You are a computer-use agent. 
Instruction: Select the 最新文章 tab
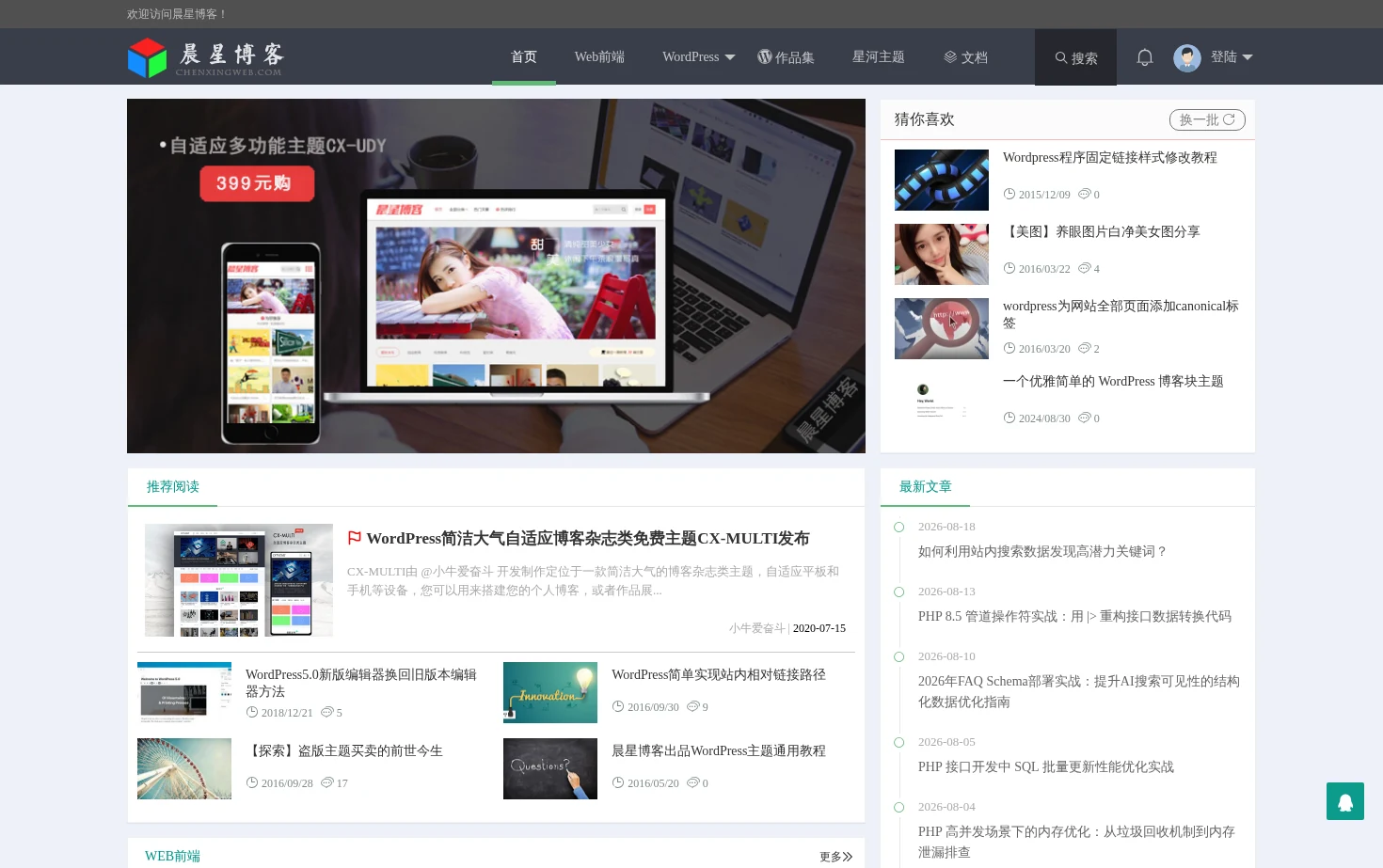click(926, 486)
